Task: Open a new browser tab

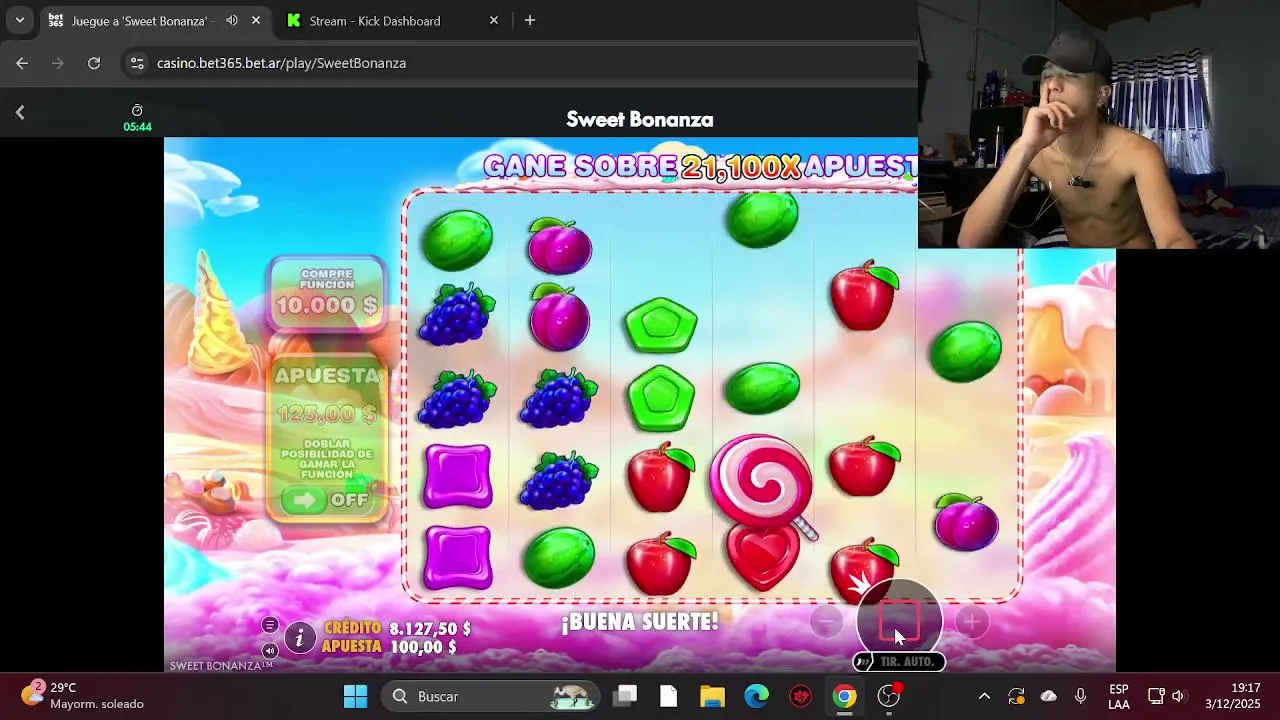Action: (530, 20)
